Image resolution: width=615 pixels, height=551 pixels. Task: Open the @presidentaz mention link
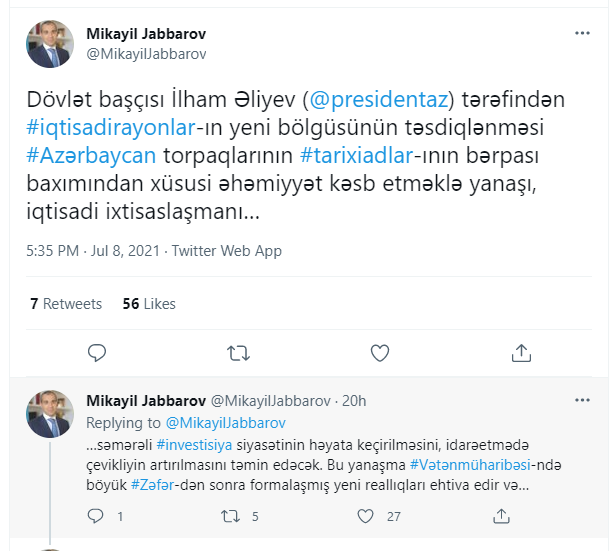378,100
